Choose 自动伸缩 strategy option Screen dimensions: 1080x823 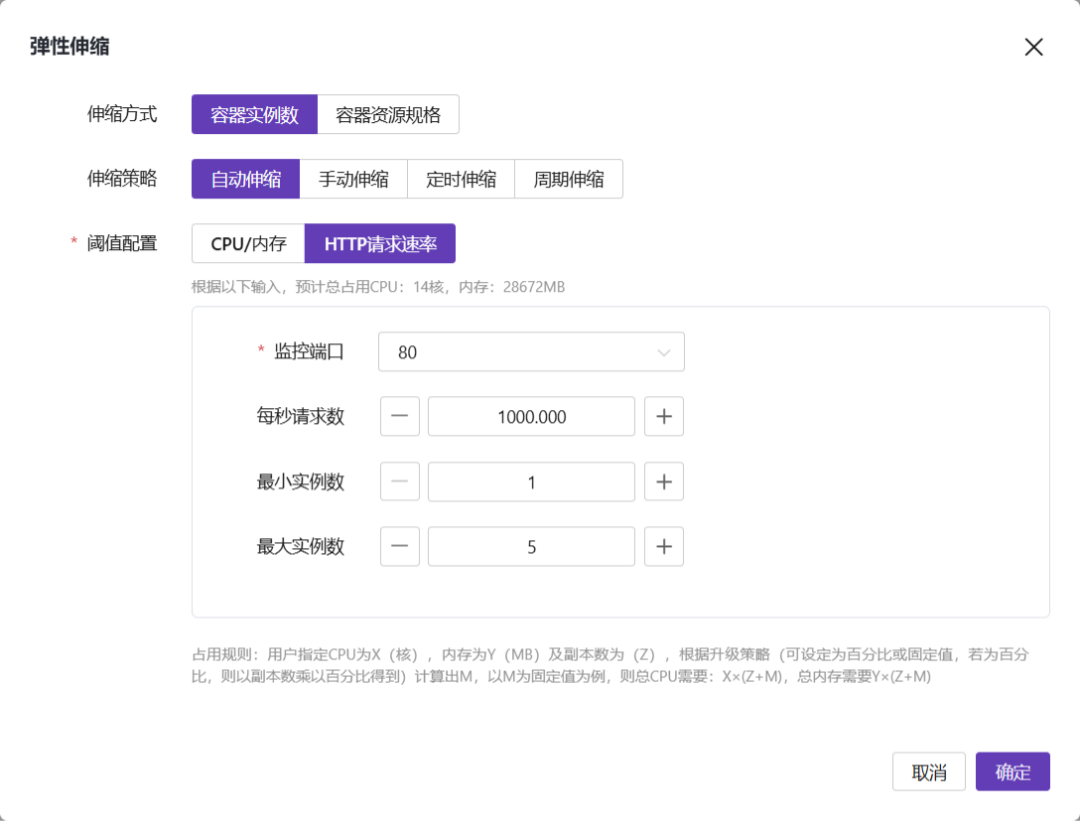246,180
